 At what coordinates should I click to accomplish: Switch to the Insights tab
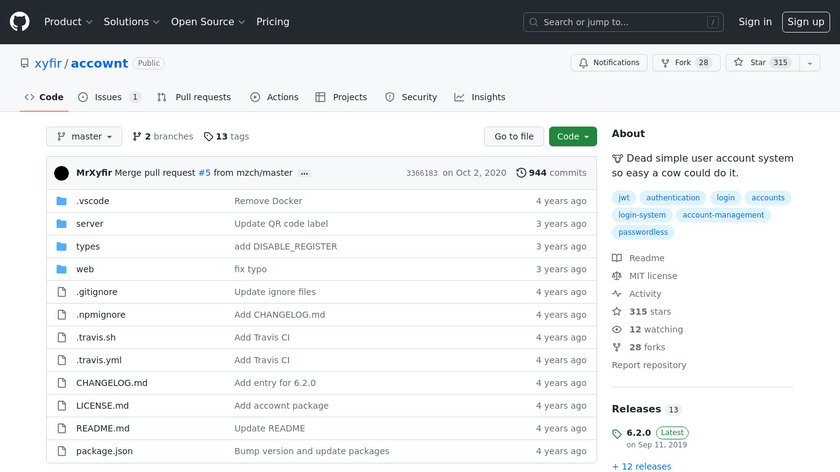click(x=480, y=97)
